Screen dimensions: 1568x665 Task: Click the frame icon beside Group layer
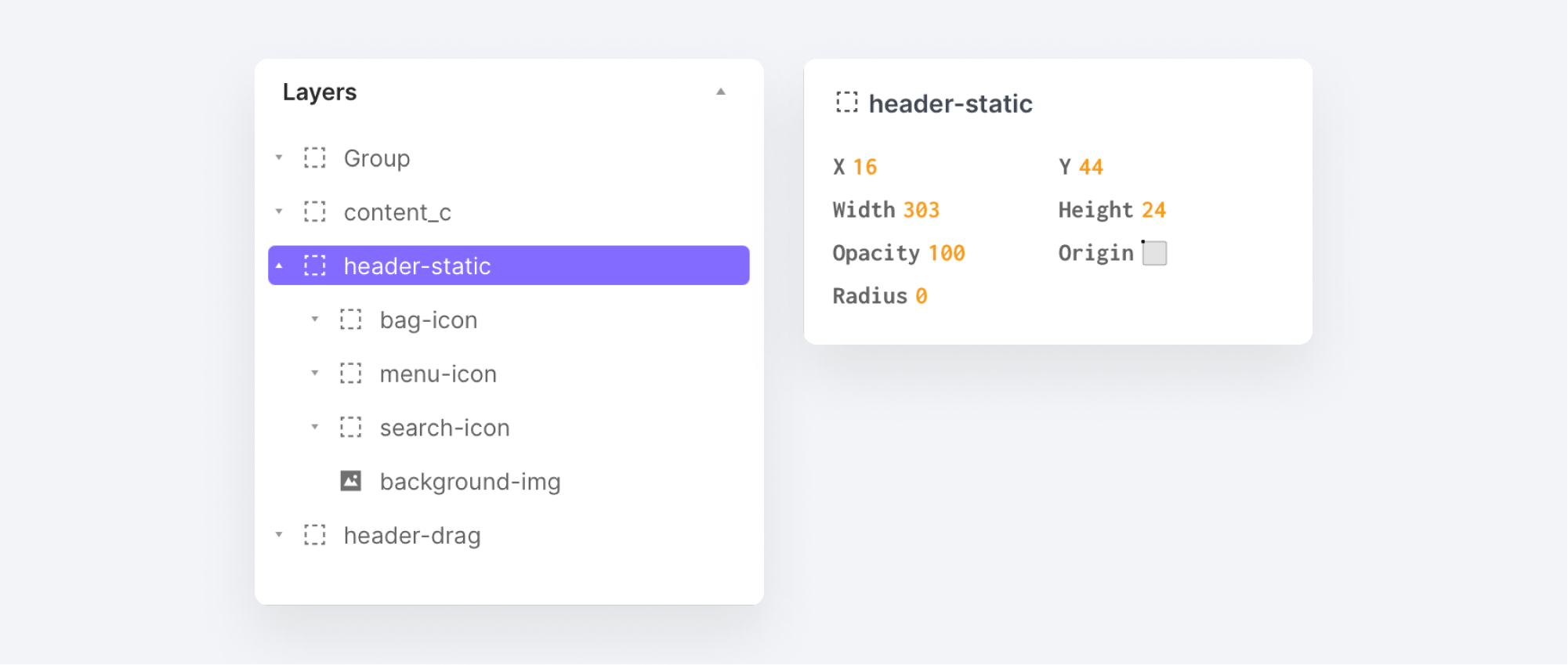click(314, 158)
